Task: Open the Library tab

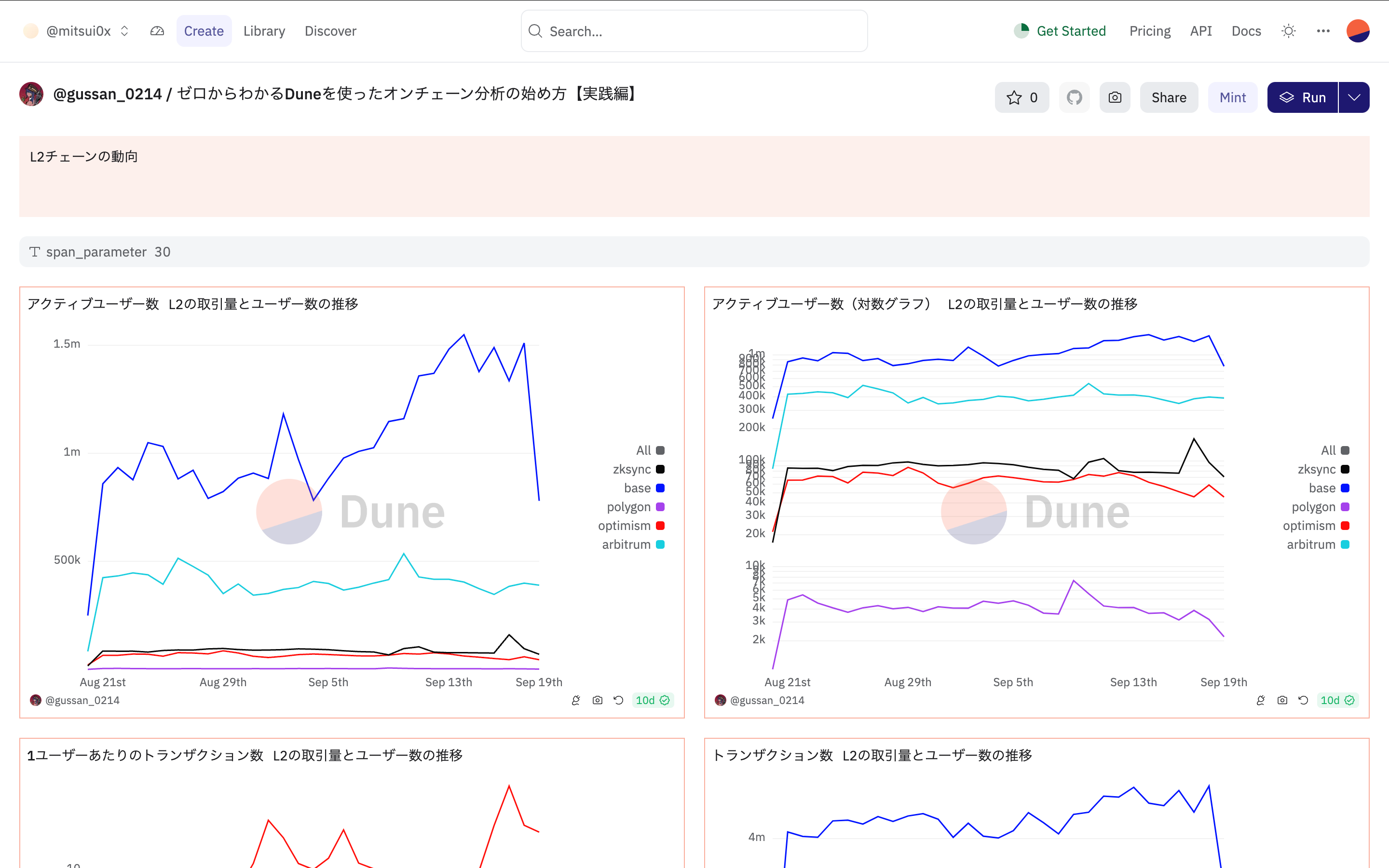Action: click(x=264, y=31)
